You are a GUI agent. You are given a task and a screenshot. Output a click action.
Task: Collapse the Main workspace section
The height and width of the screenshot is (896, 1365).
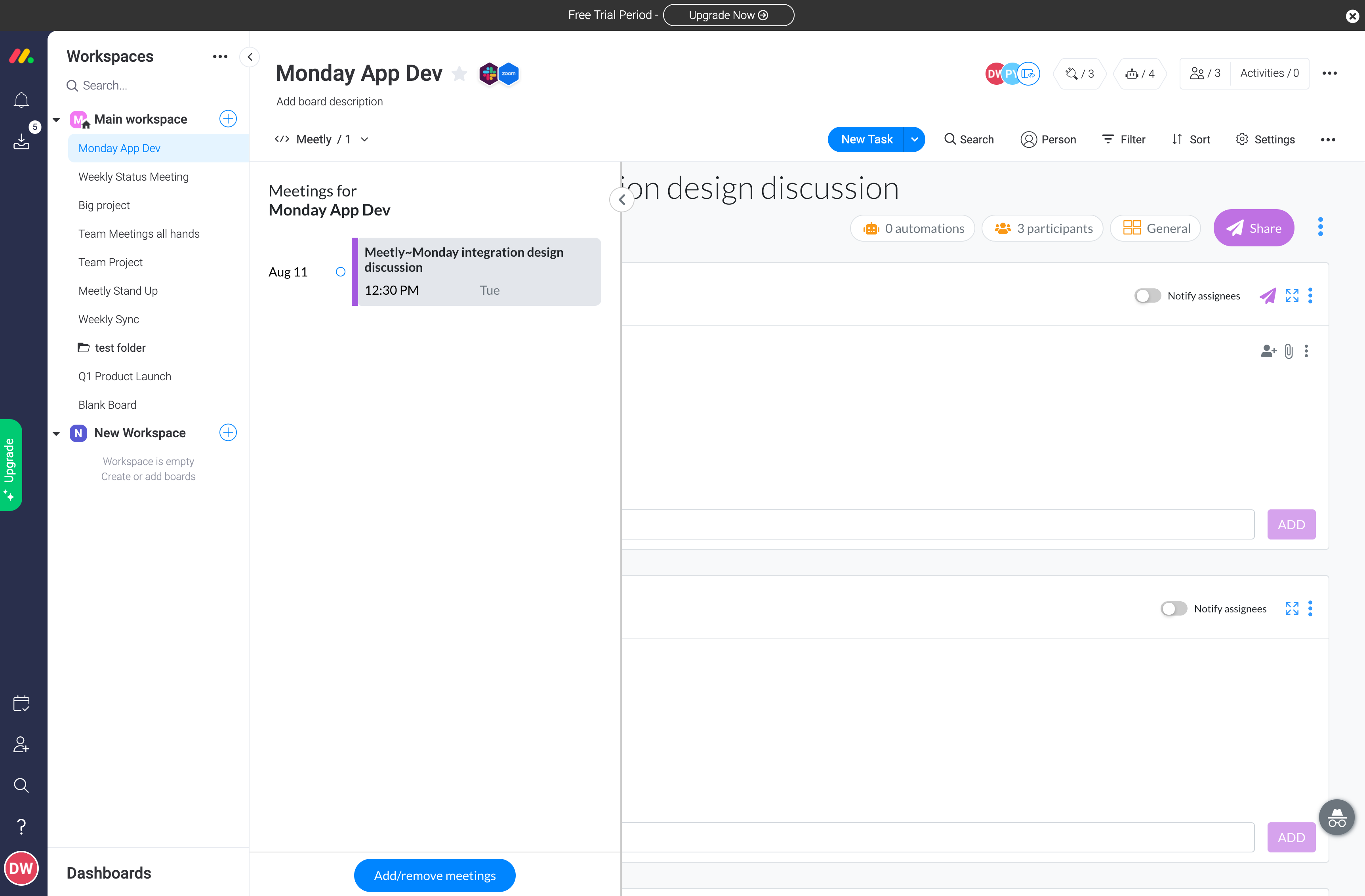point(56,119)
